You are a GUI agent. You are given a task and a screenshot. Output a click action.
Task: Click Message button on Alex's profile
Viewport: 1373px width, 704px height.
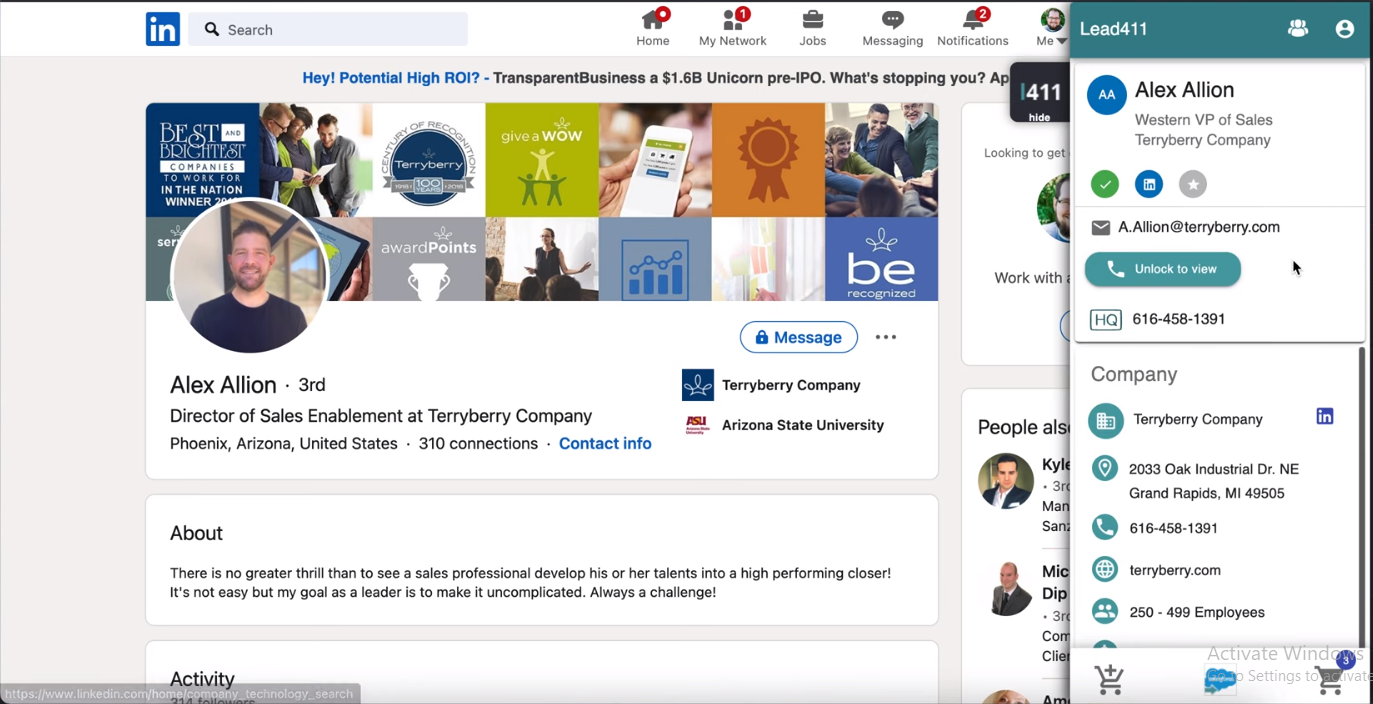tap(798, 337)
